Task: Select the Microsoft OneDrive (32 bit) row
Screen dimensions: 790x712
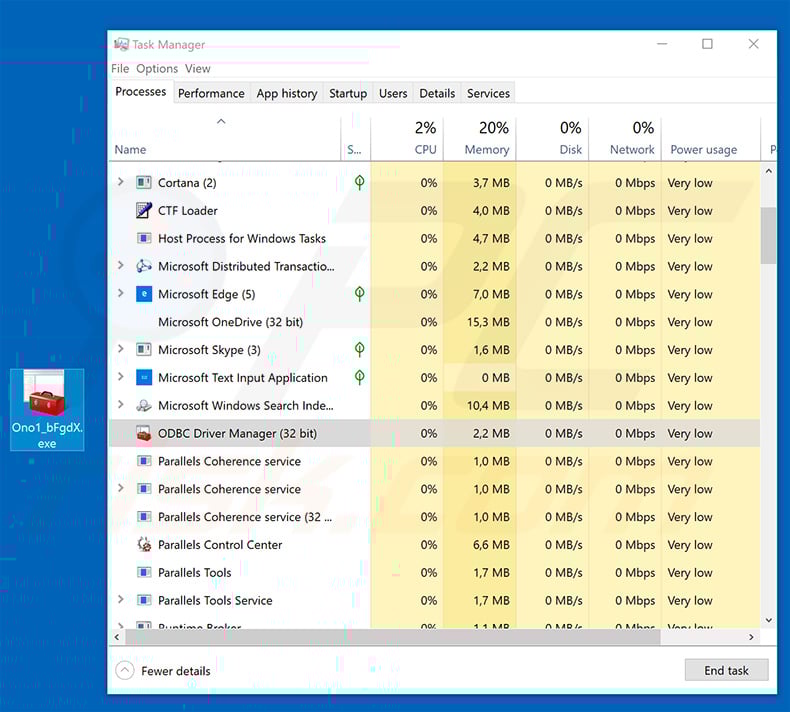Action: (x=435, y=321)
